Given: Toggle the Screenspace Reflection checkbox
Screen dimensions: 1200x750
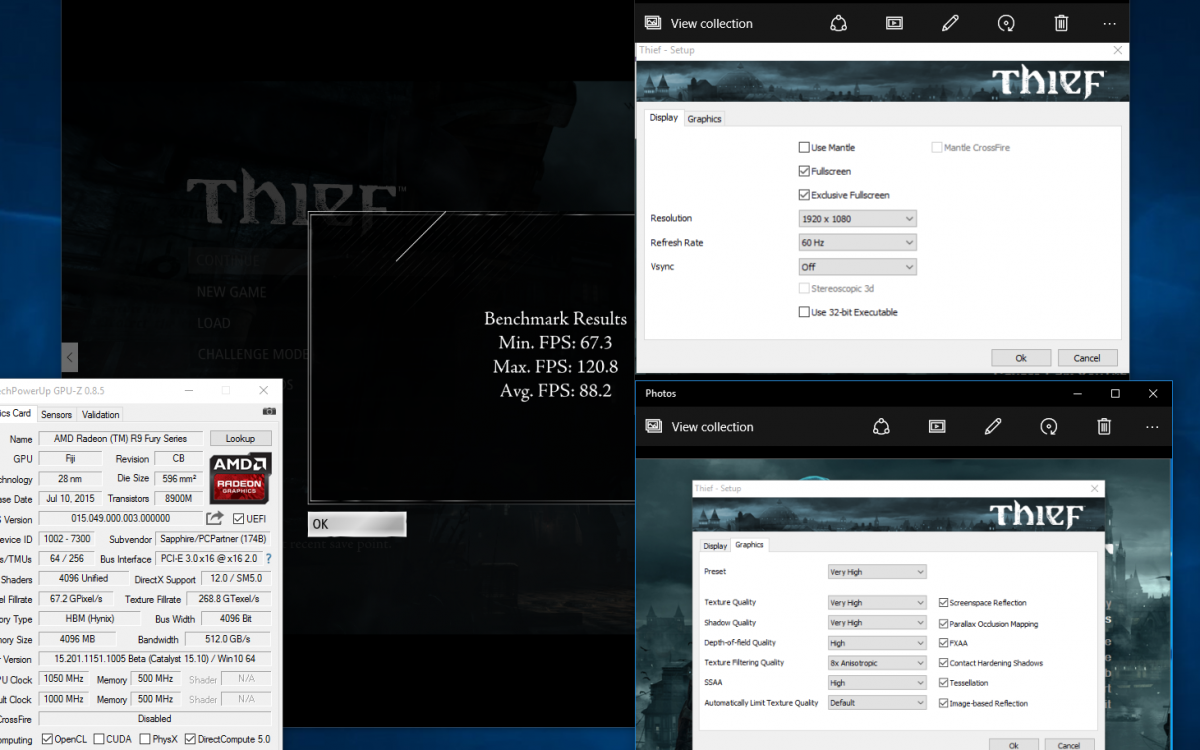Looking at the screenshot, I should point(944,603).
